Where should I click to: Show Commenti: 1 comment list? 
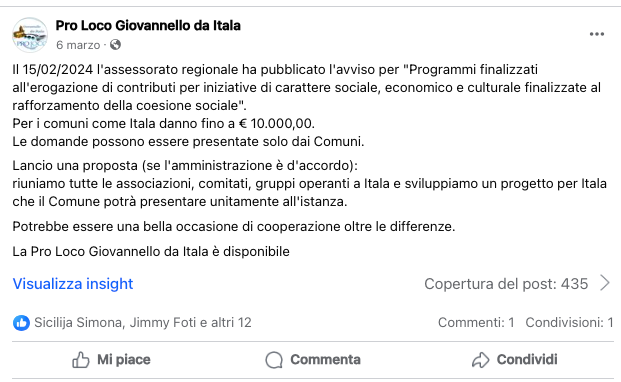(x=476, y=323)
